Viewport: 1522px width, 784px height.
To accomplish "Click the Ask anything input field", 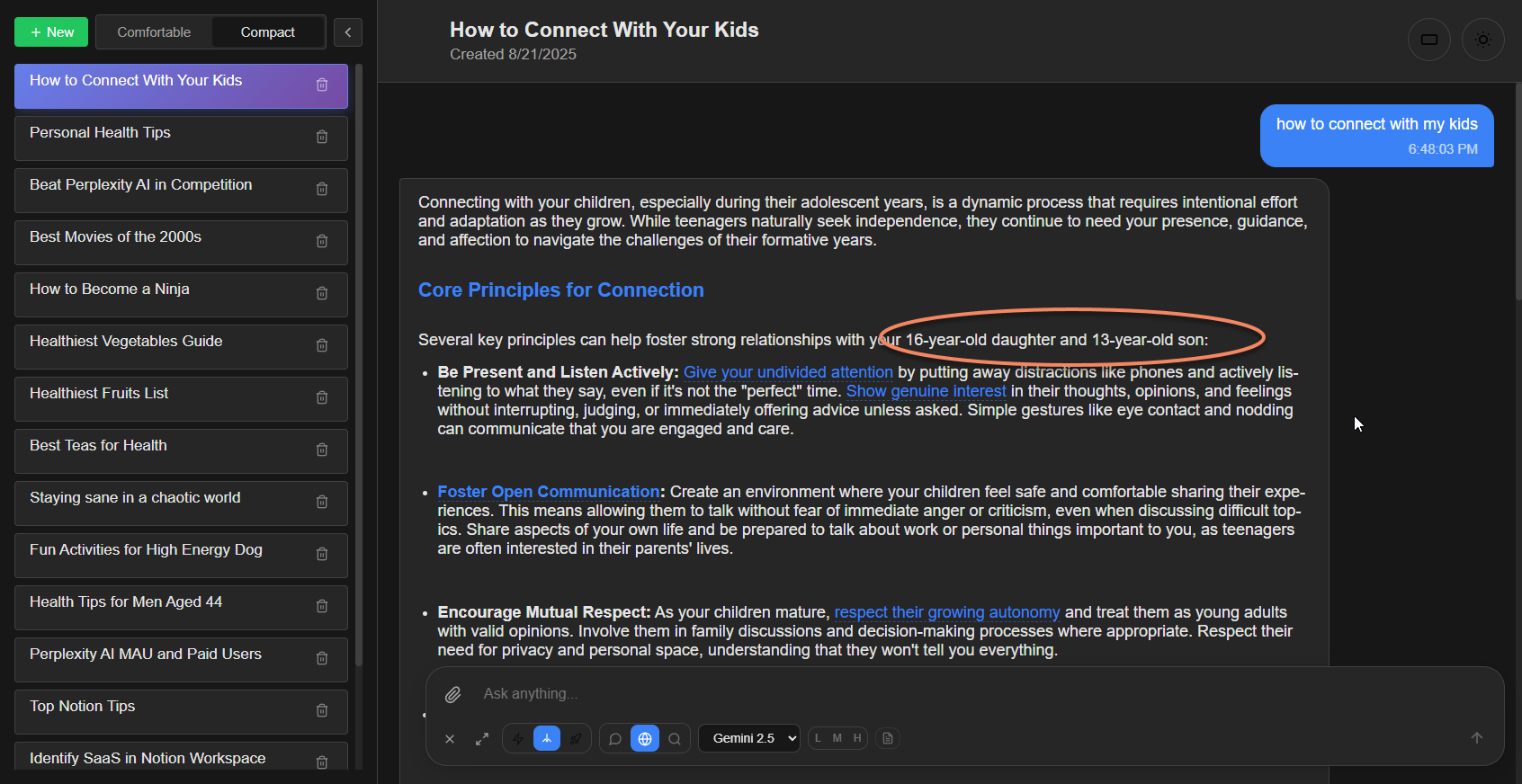I will [x=900, y=694].
